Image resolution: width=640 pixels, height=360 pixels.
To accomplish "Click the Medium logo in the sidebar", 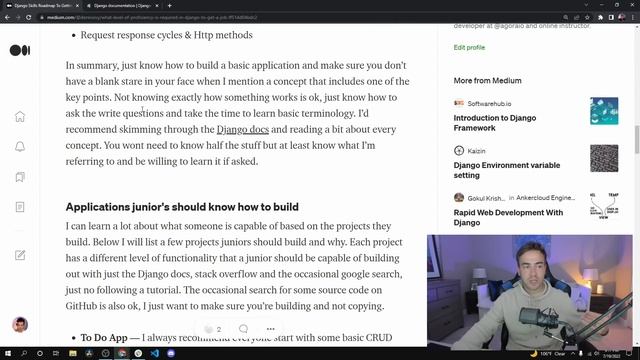I will [20, 50].
